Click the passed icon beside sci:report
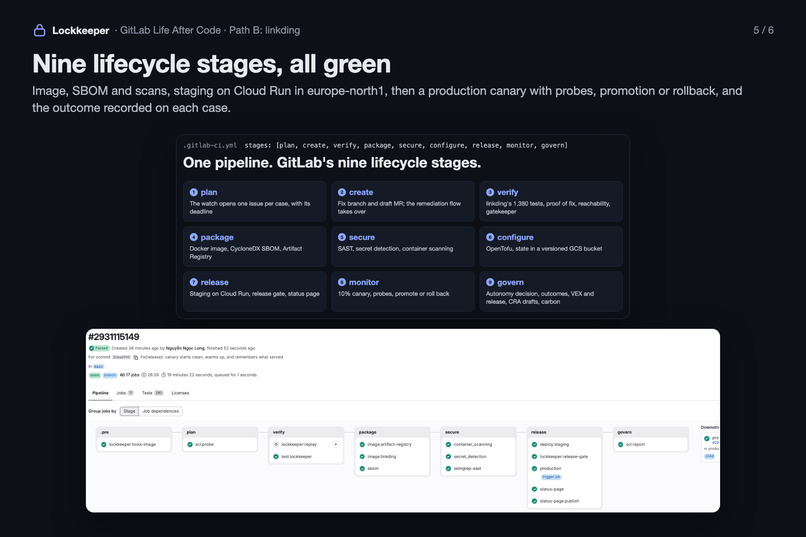The width and height of the screenshot is (806, 537). coord(620,444)
